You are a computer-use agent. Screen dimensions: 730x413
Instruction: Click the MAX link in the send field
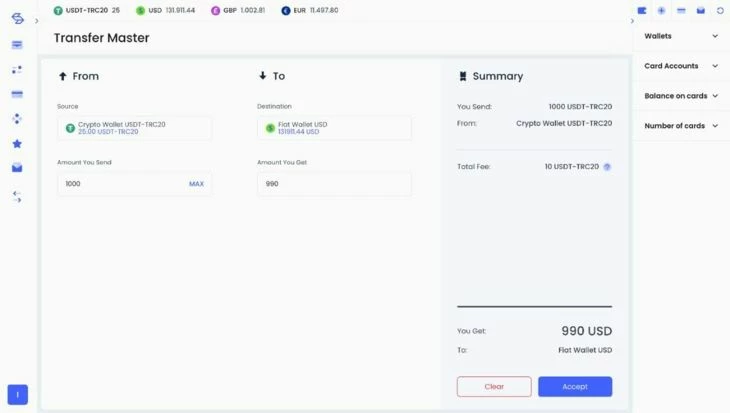196,184
